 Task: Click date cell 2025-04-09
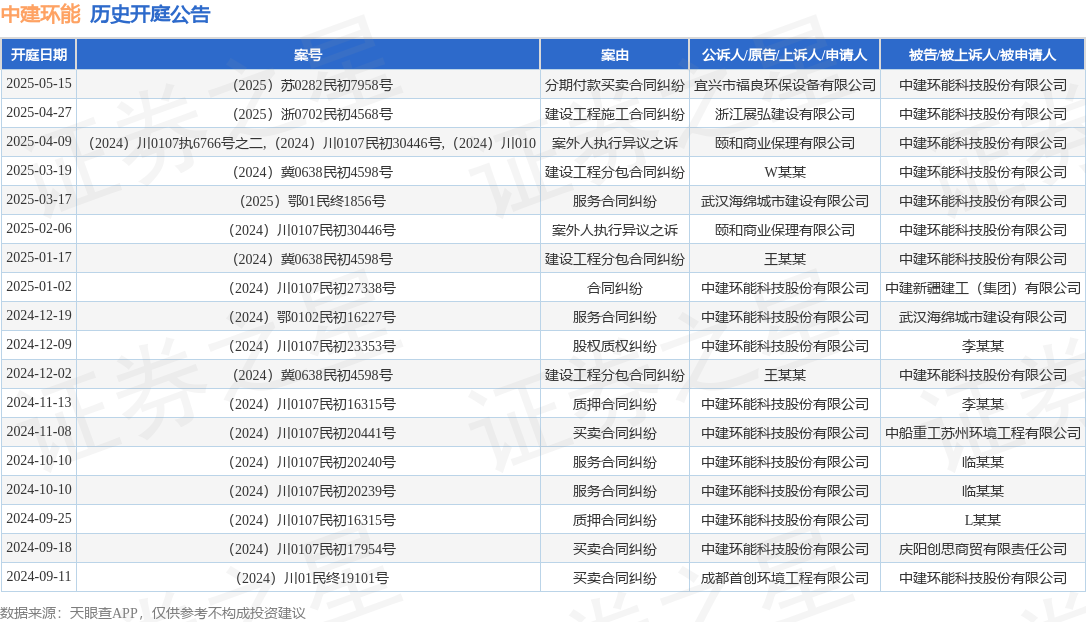pos(39,142)
